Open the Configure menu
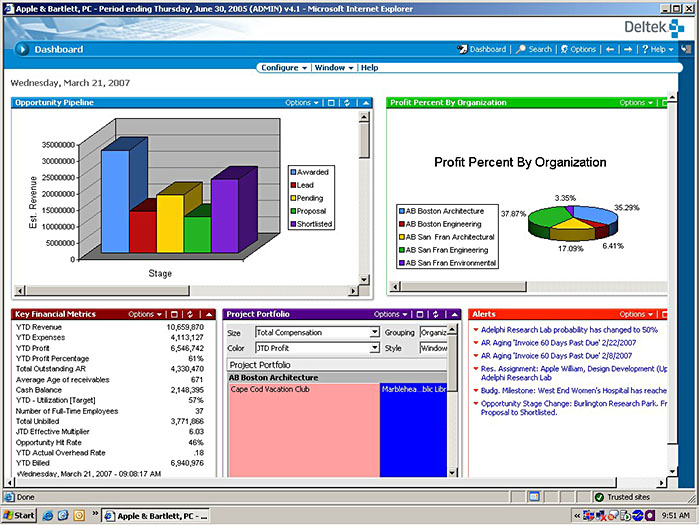This screenshot has width=700, height=525. [x=284, y=68]
